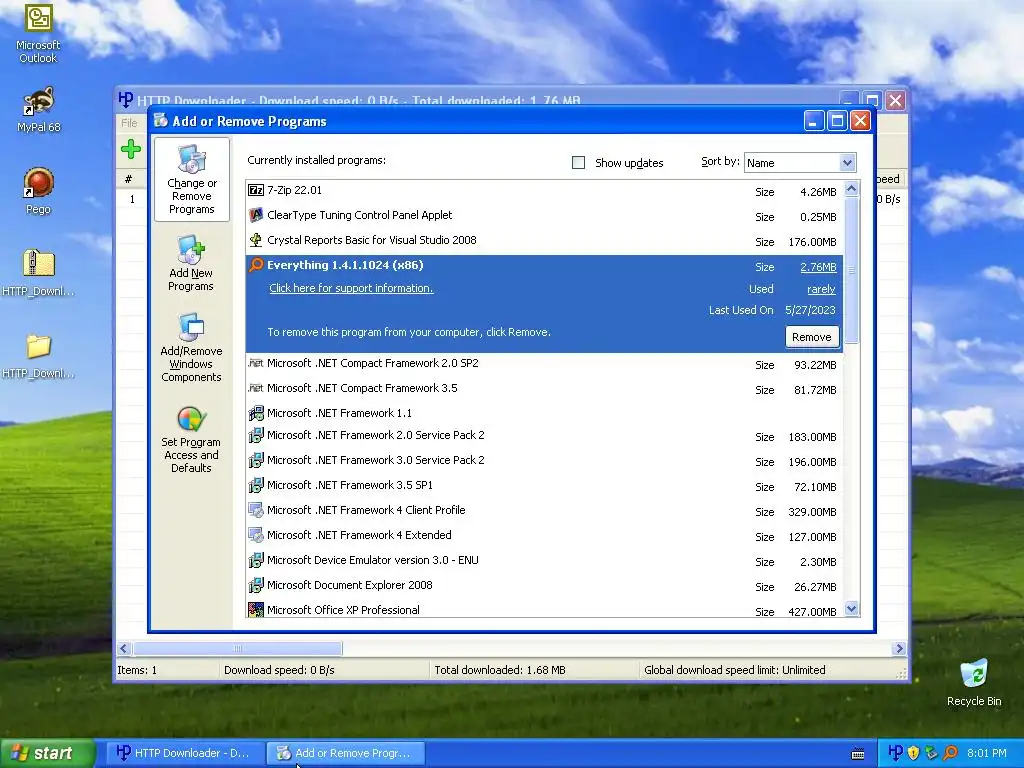Click Total downloaded: 1.68 MB status text

500,670
